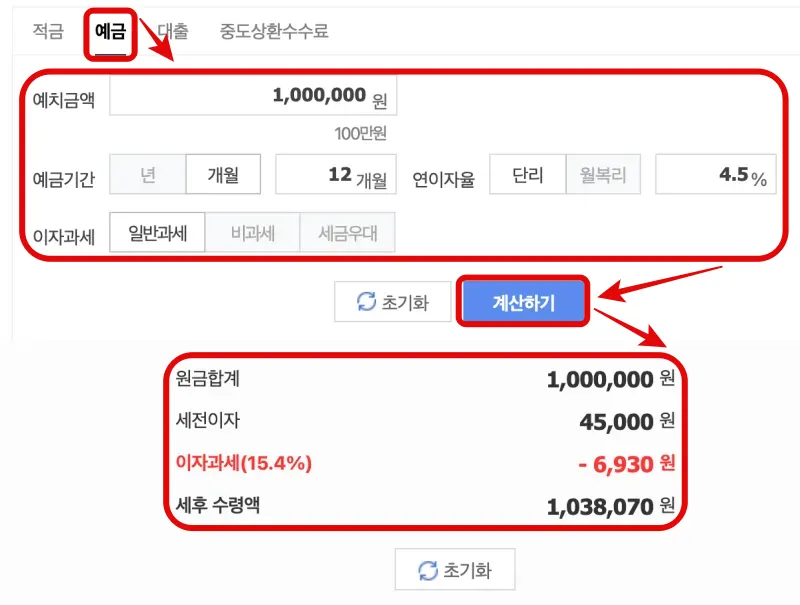Click the reset icon next to 계산하기

coord(362,302)
